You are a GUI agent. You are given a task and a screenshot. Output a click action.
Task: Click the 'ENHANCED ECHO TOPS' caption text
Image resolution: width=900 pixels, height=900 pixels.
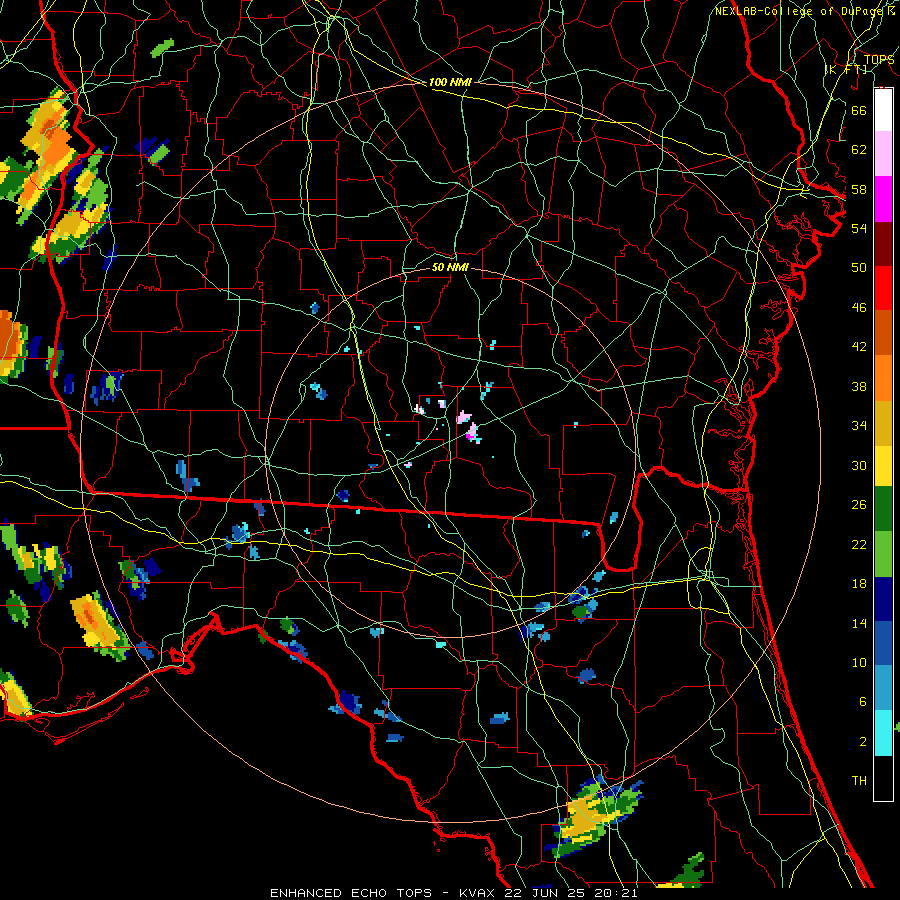[351, 893]
